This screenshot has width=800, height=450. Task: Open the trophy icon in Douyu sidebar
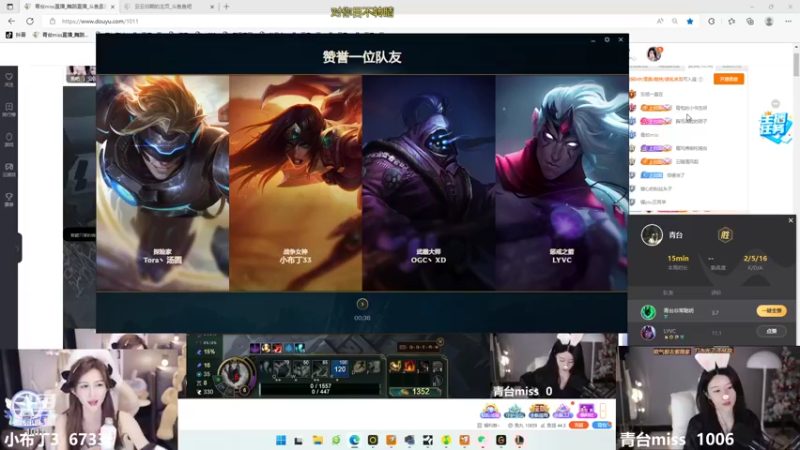(9, 199)
